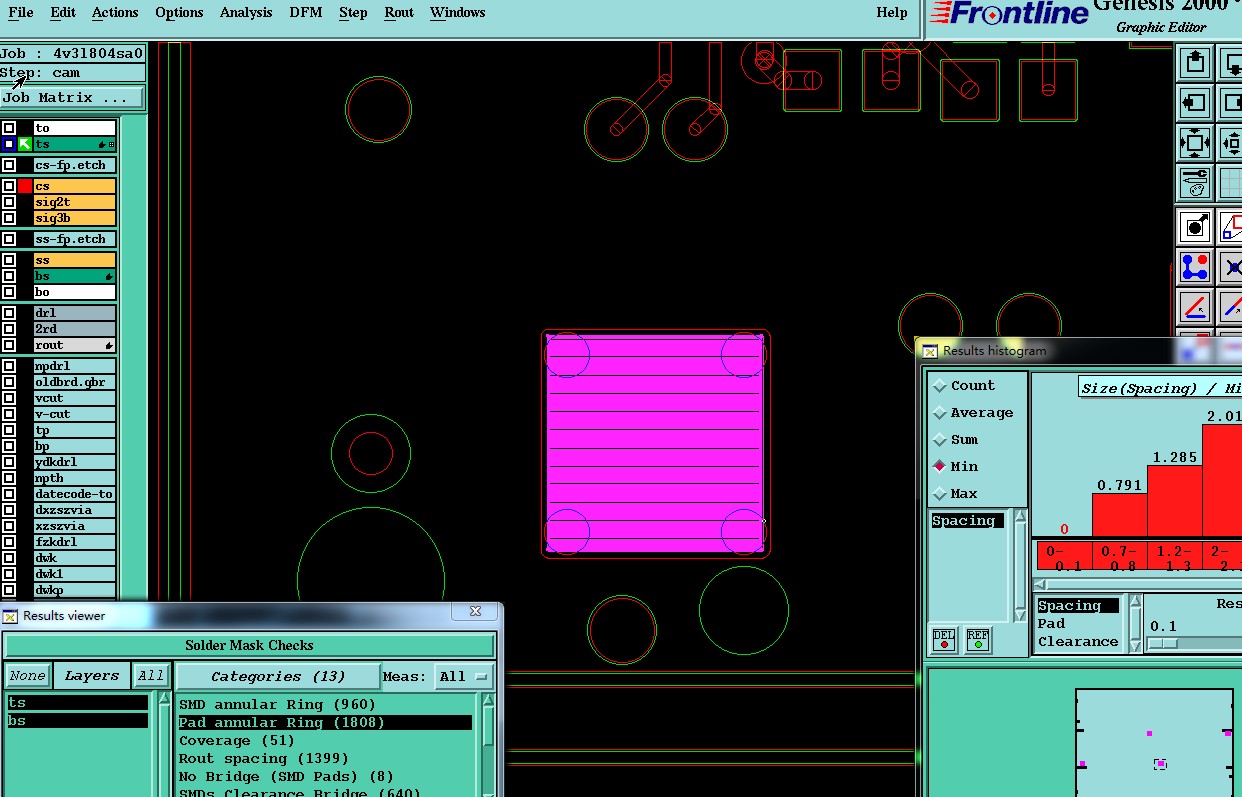The width and height of the screenshot is (1242, 797).
Task: Click the pan down arrow icon
Action: 1231,63
